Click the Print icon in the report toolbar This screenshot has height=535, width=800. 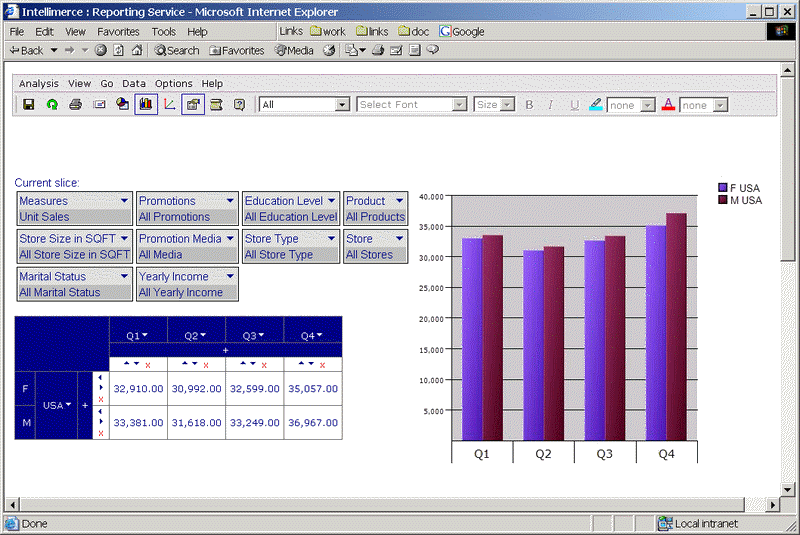pos(76,105)
